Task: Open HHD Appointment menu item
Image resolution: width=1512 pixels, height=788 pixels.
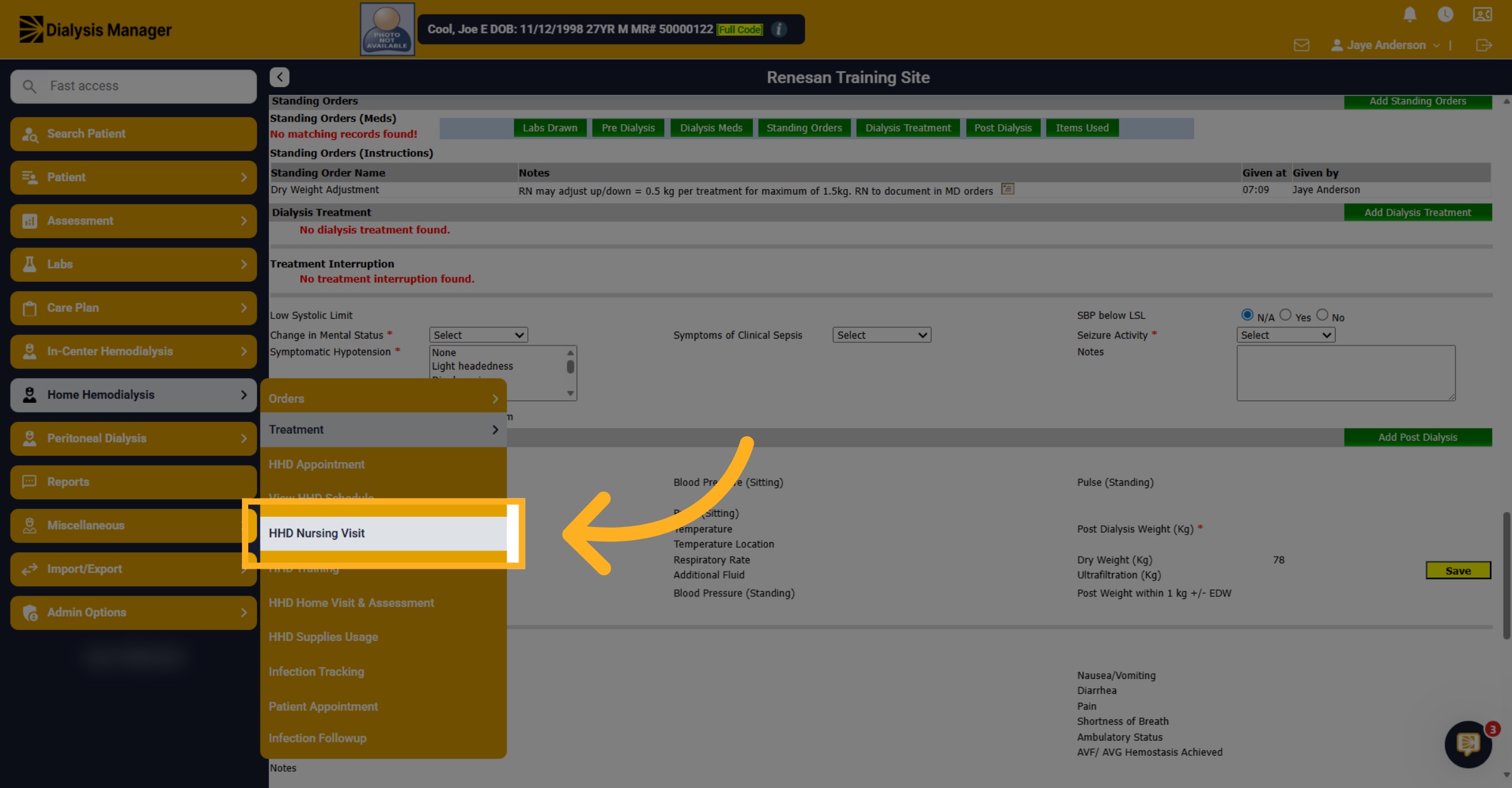Action: tap(383, 465)
